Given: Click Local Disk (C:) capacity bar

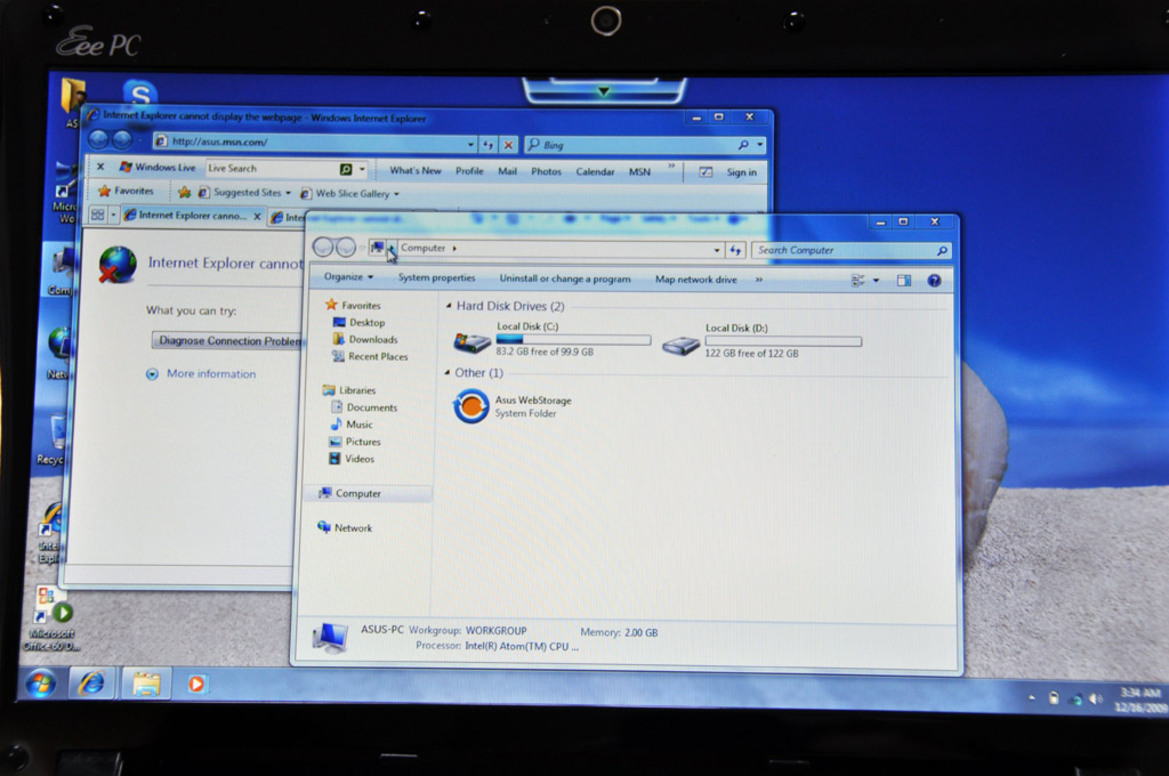Looking at the screenshot, I should point(573,340).
